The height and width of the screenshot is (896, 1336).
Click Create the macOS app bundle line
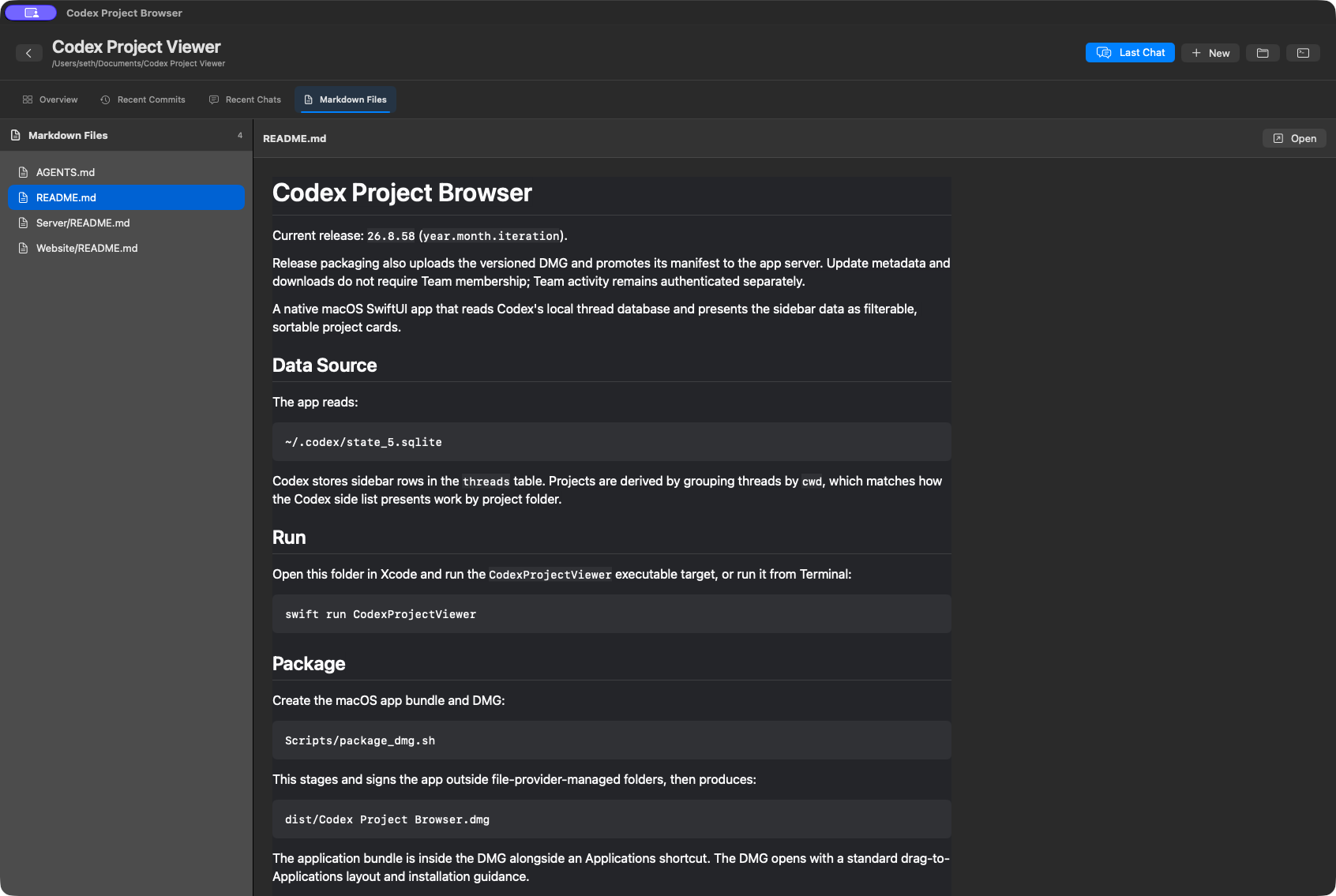coord(388,700)
